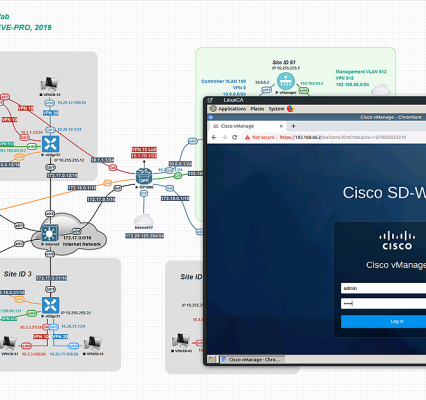Screen dimensions: 426x400
Task: Click the password input field
Action: tap(383, 304)
